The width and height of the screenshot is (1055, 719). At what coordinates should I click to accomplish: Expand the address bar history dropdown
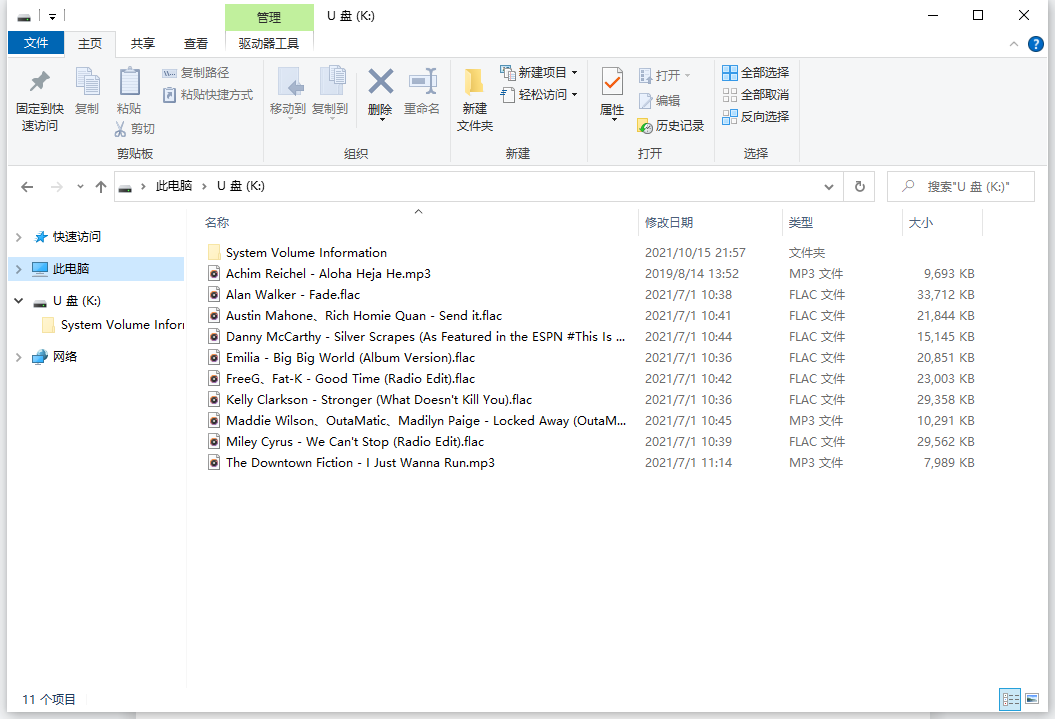click(x=829, y=186)
